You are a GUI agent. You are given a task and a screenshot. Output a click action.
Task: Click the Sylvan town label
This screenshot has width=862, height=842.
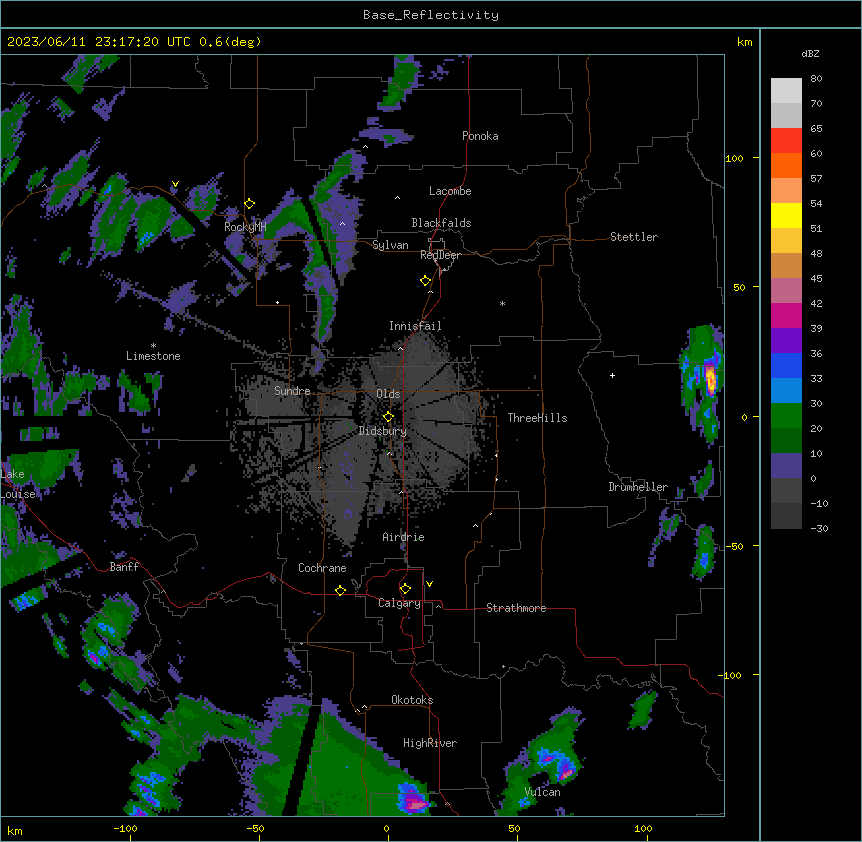click(390, 245)
